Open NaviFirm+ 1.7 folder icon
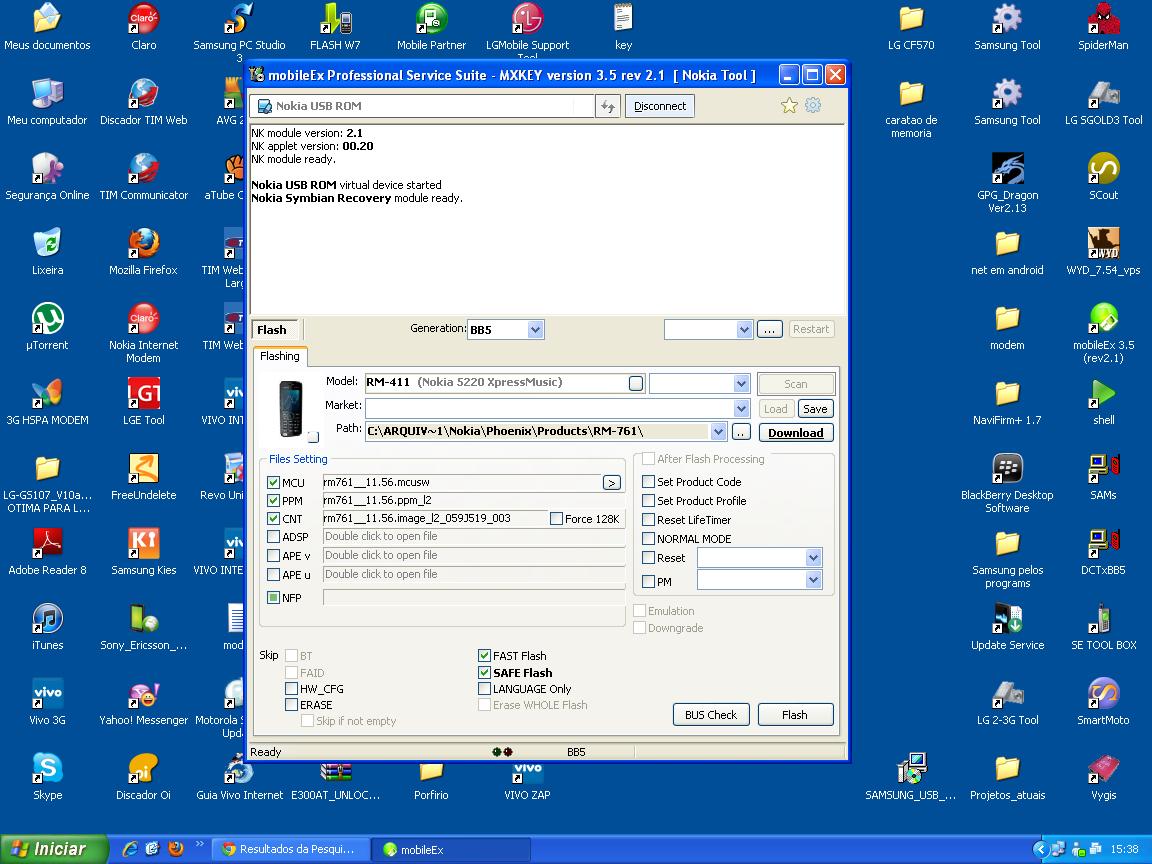The height and width of the screenshot is (864, 1152). point(1007,400)
